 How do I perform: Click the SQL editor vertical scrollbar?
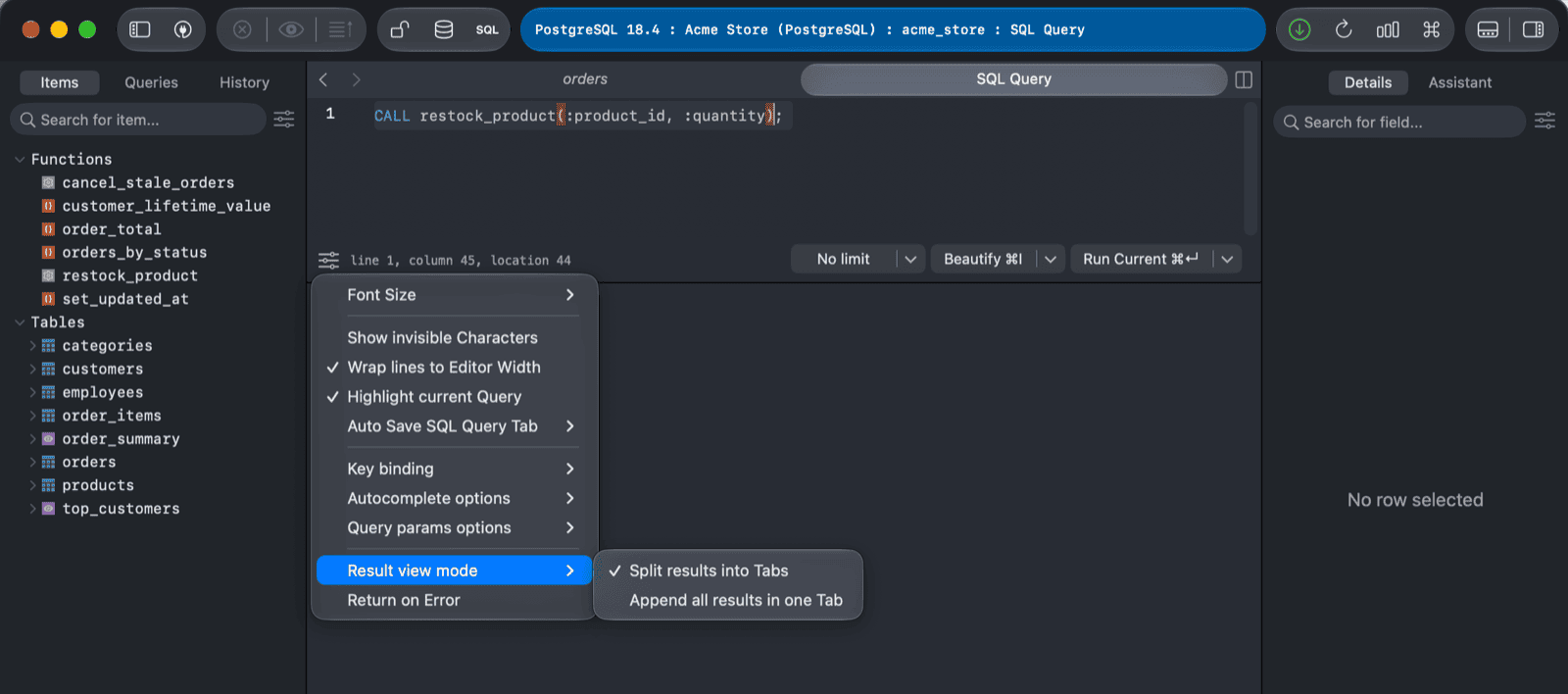(x=1250, y=169)
